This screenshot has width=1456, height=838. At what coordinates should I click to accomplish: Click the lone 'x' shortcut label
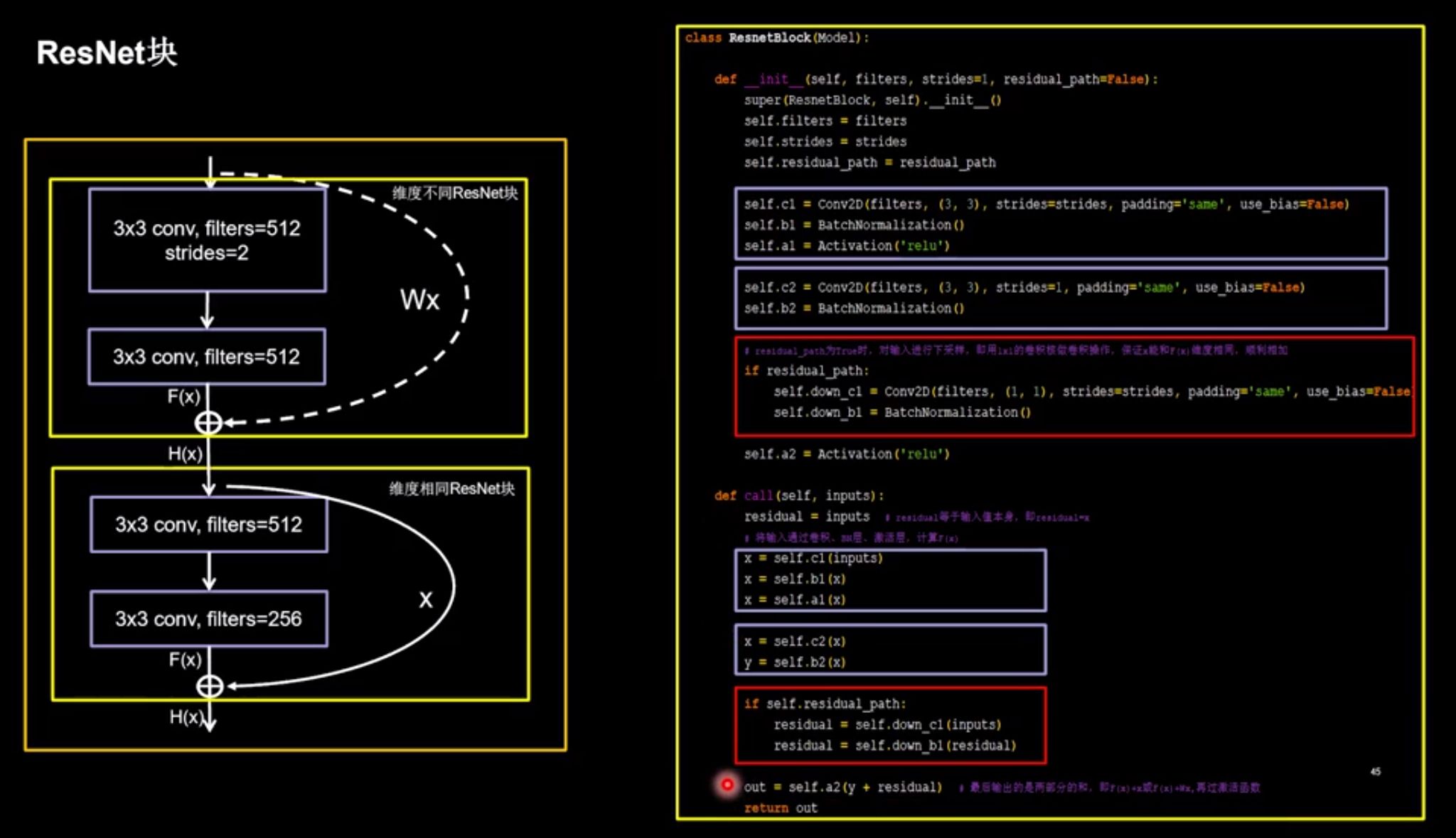point(425,601)
